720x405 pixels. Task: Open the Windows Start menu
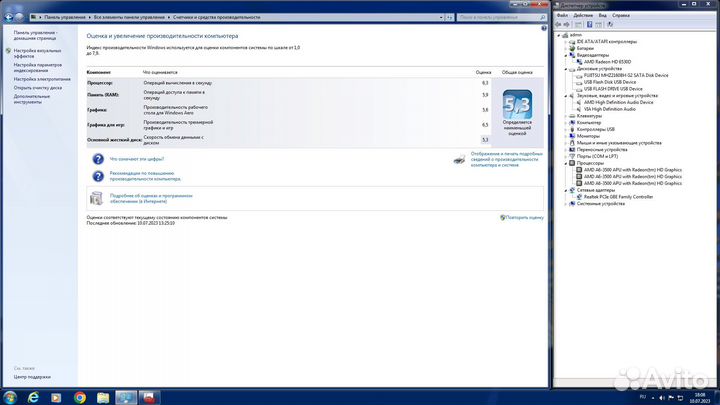[10, 397]
